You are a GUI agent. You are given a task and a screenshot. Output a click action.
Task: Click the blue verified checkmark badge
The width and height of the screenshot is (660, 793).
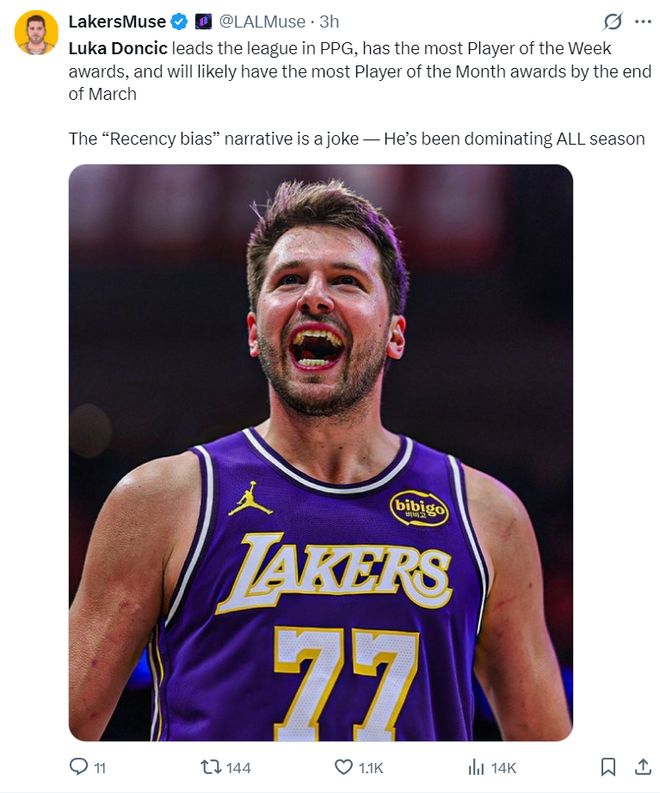pyautogui.click(x=179, y=22)
